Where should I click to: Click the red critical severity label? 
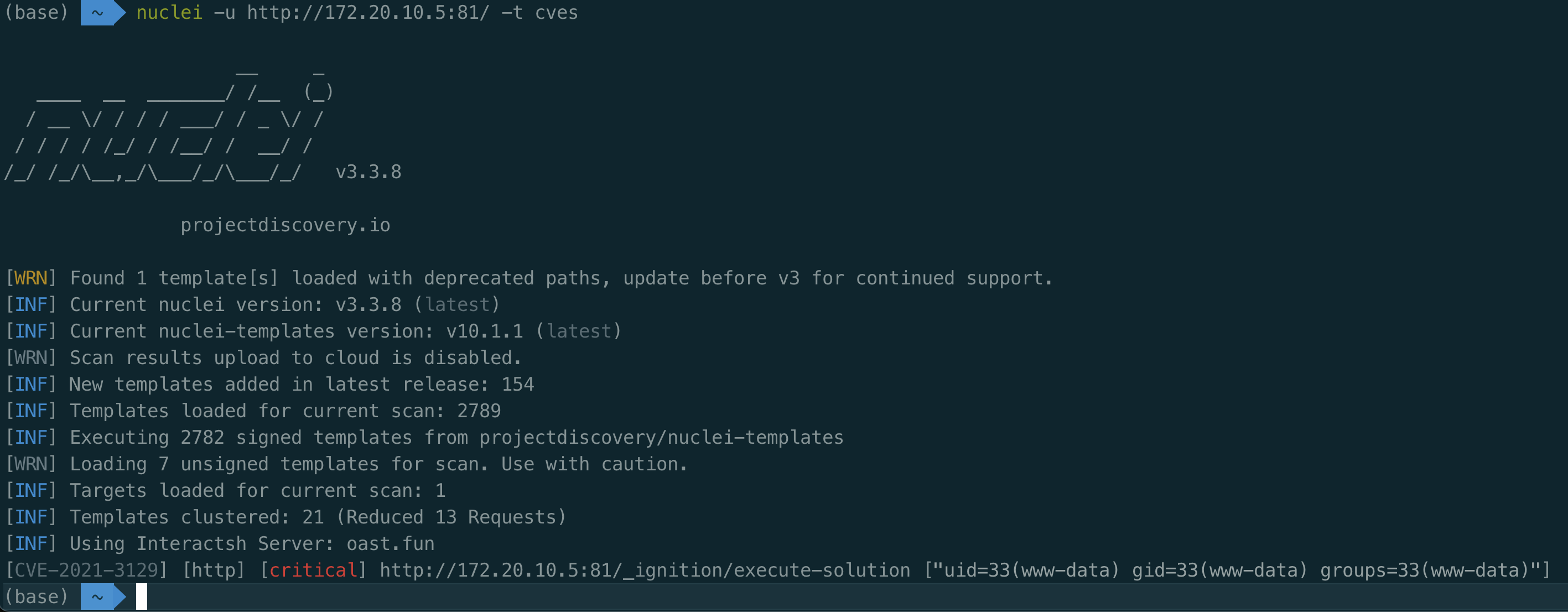313,570
